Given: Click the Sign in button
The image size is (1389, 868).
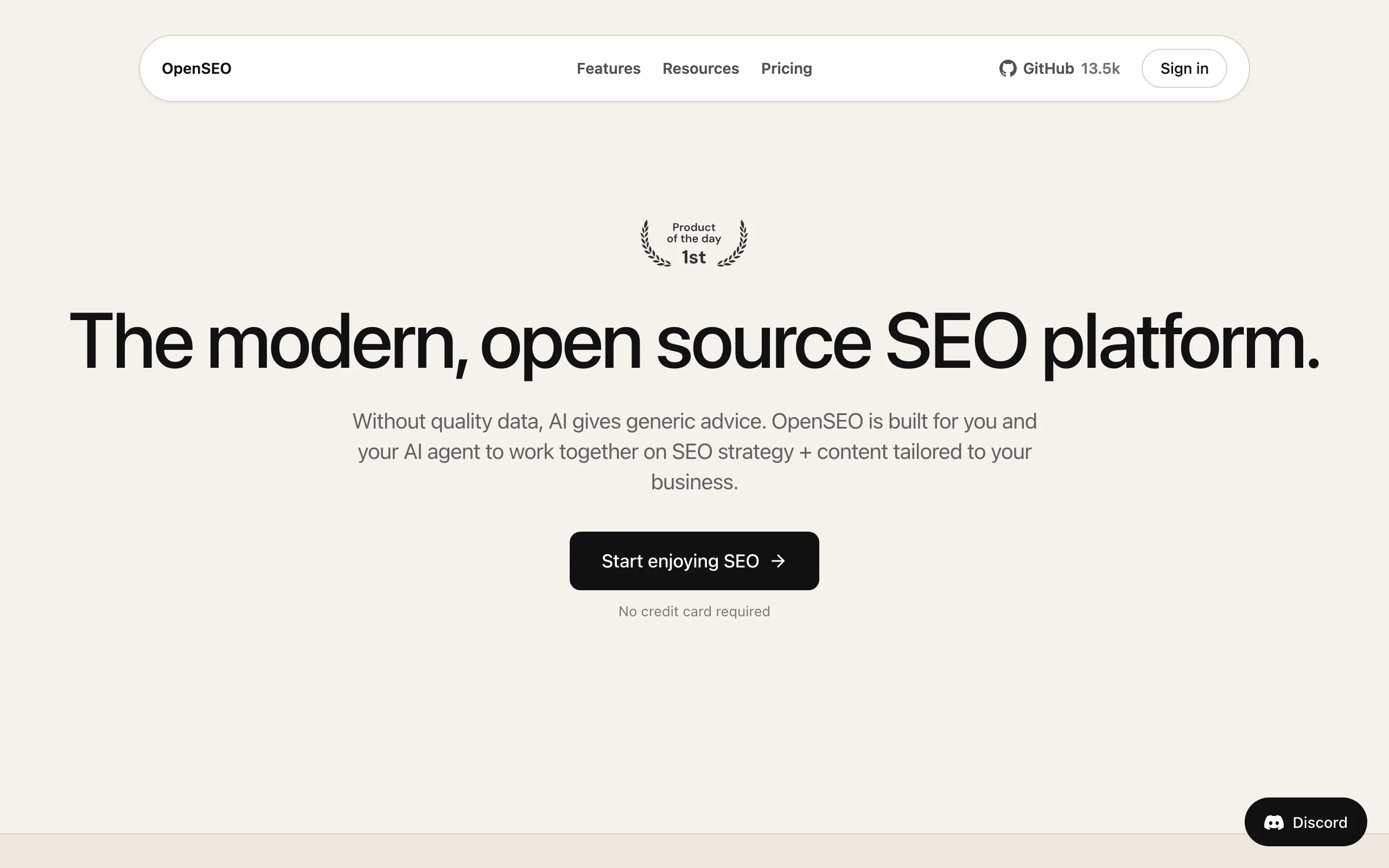Looking at the screenshot, I should coord(1184,68).
